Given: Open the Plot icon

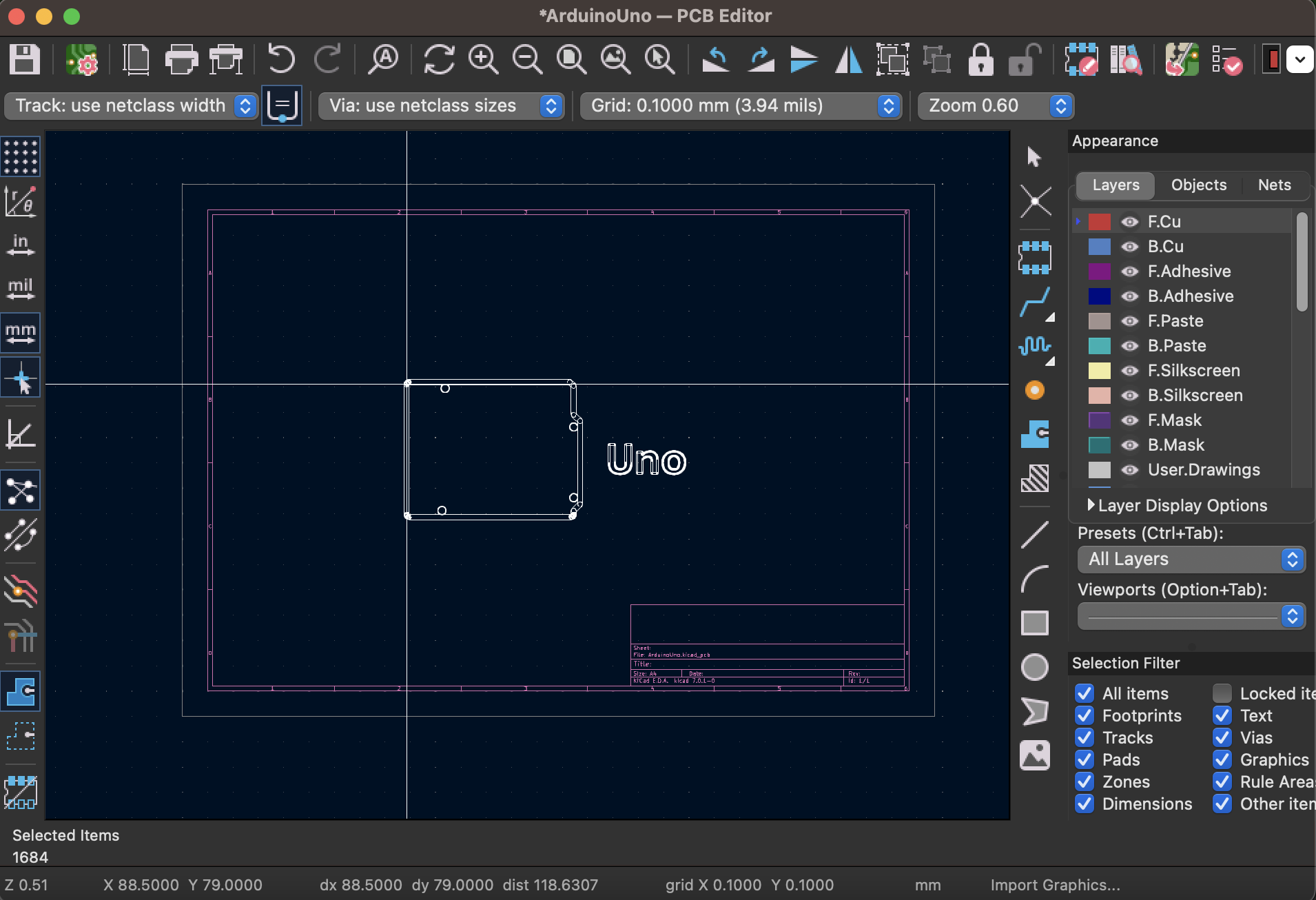Looking at the screenshot, I should click(226, 59).
